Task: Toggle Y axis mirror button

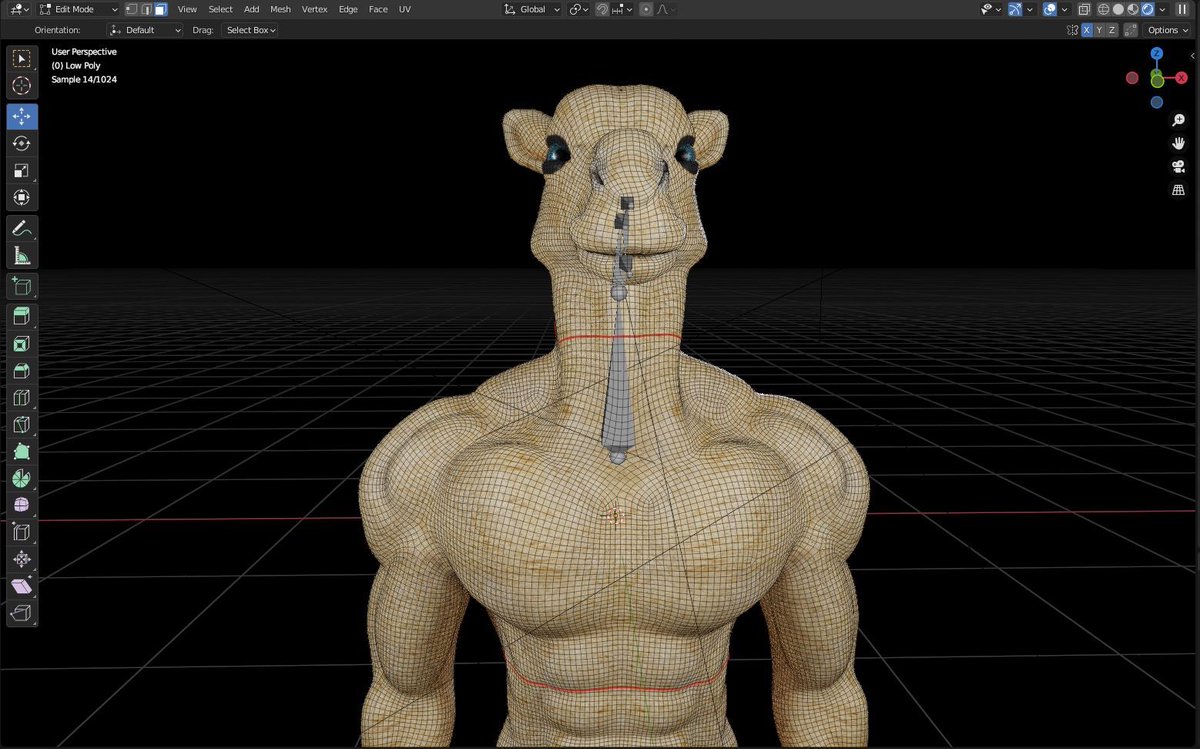Action: (1100, 30)
